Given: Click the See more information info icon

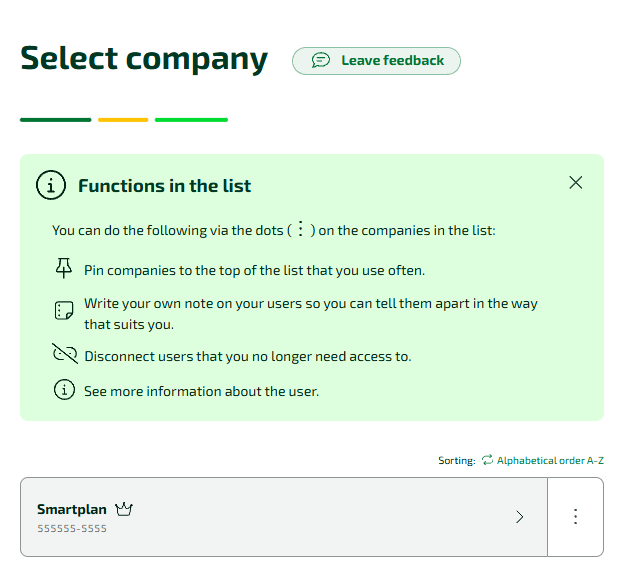Looking at the screenshot, I should point(64,390).
